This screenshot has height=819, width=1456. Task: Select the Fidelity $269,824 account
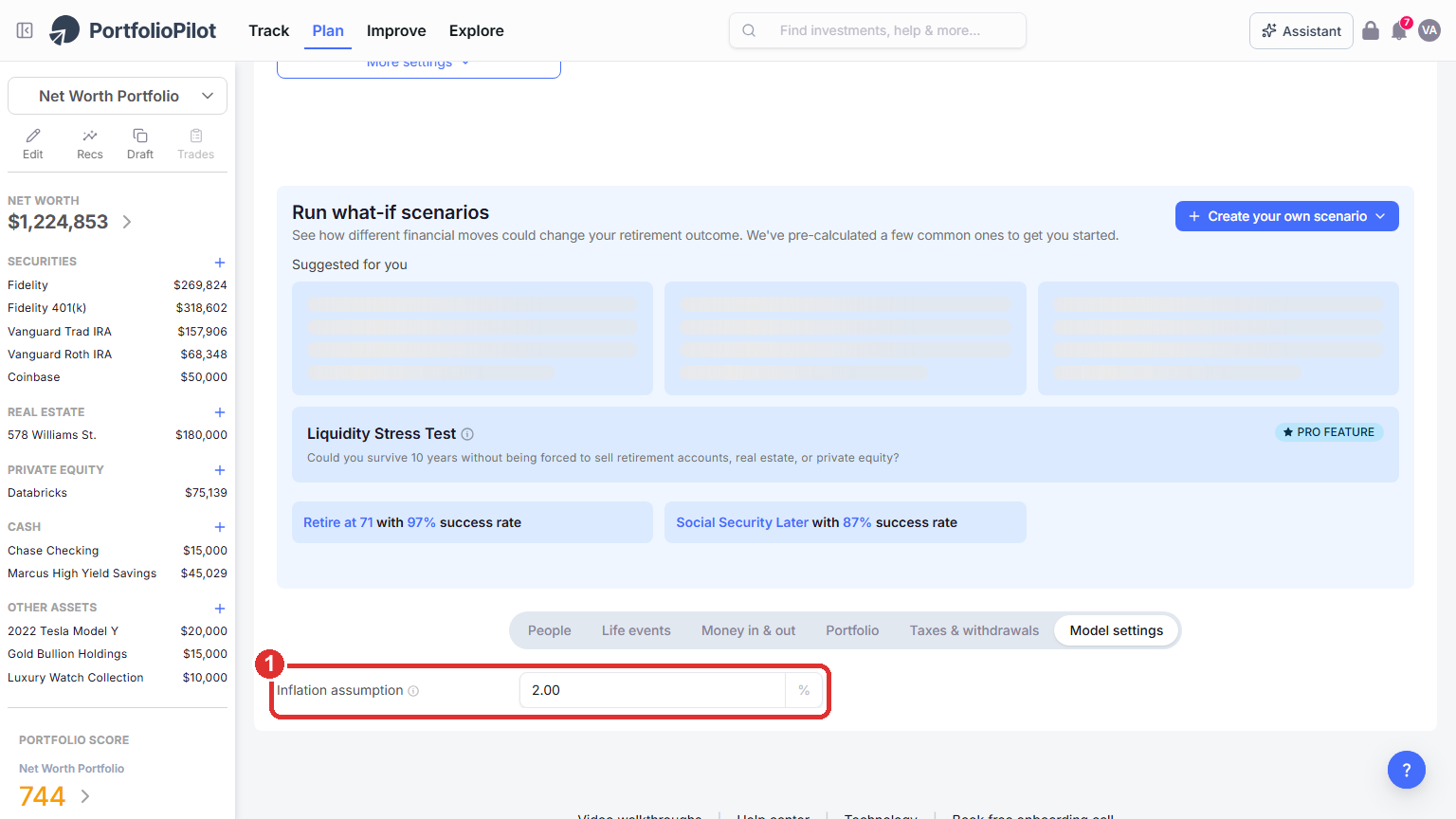click(x=118, y=285)
